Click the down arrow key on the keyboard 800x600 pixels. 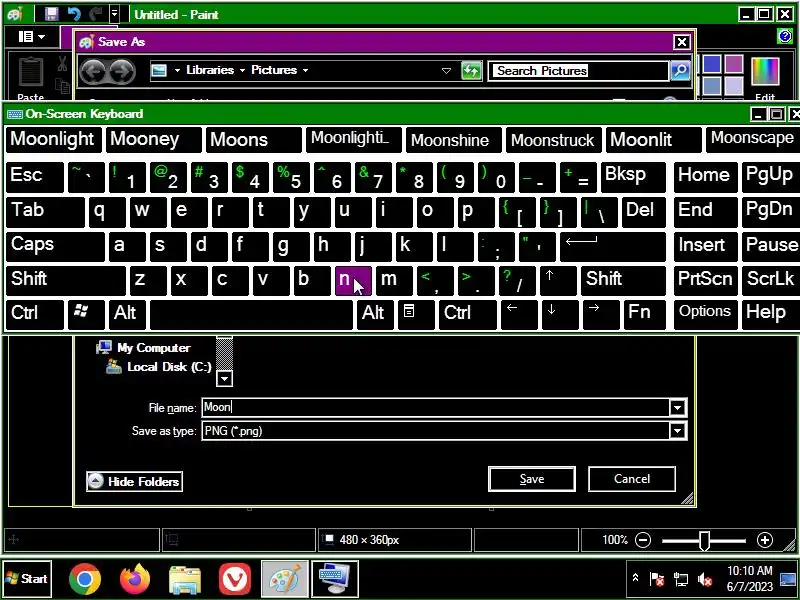tap(560, 314)
